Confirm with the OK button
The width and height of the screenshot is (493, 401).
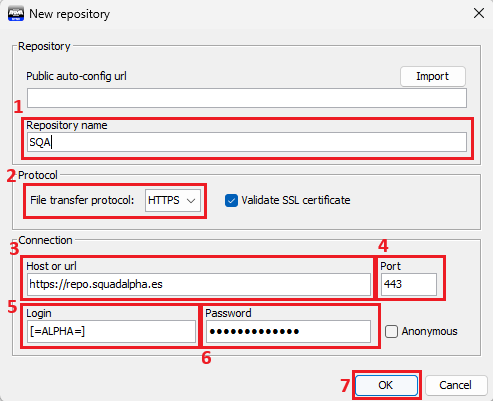386,385
